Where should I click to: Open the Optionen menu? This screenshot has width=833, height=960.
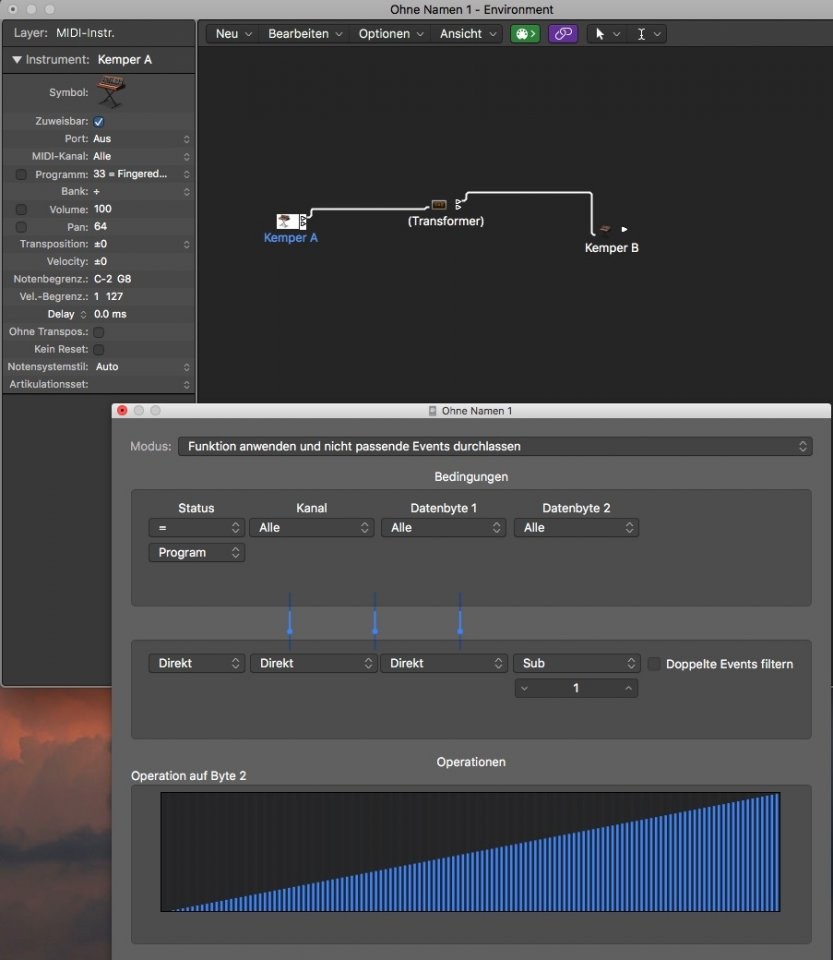391,34
